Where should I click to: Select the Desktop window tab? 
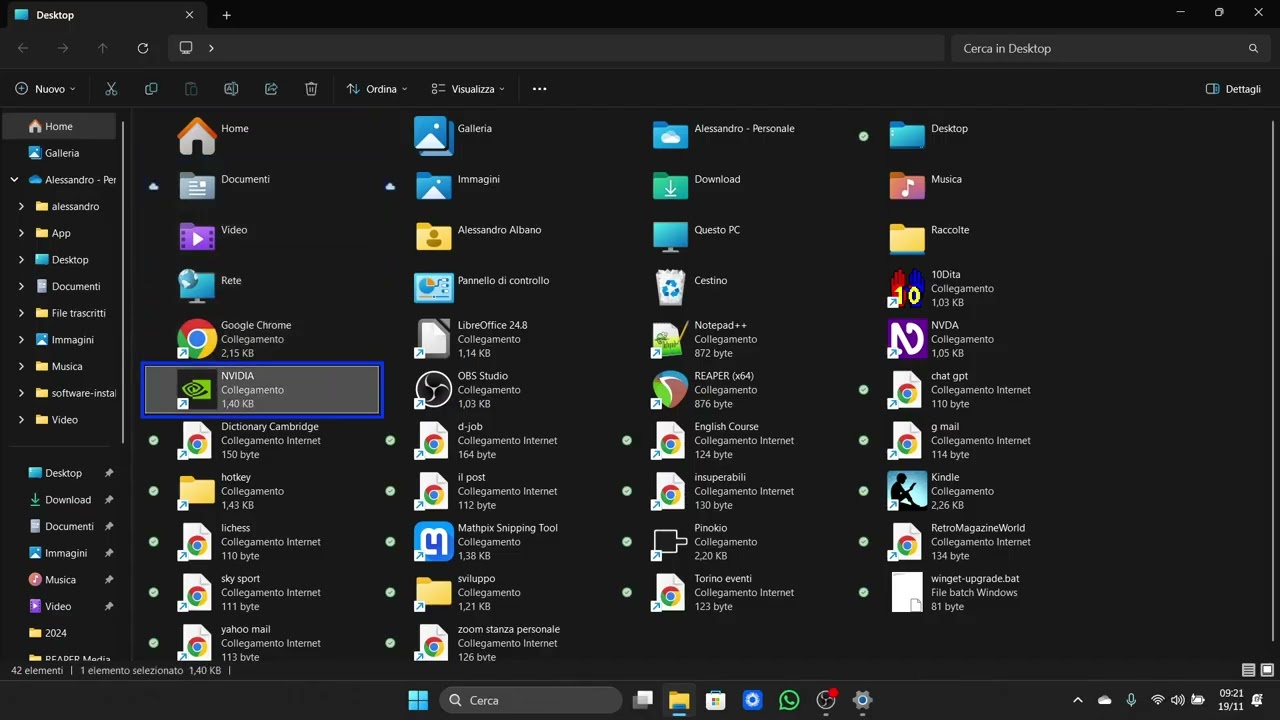[105, 15]
